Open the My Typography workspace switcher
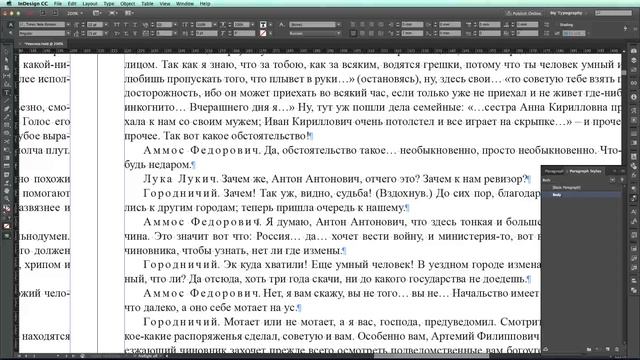 pyautogui.click(x=568, y=13)
